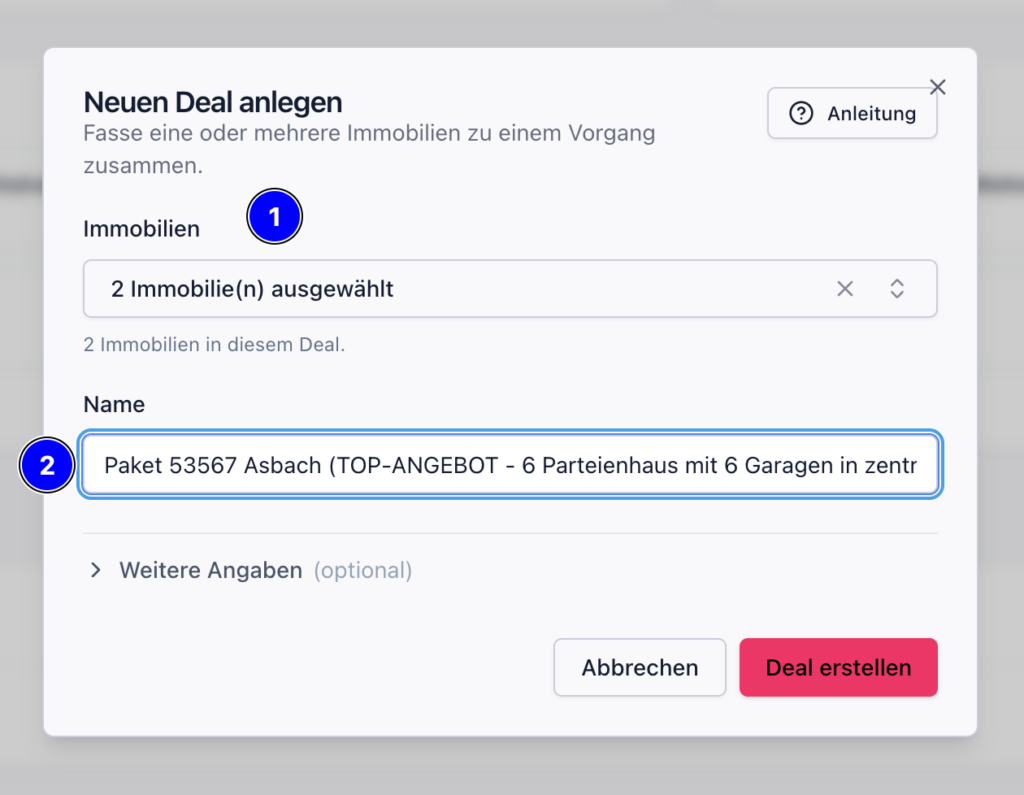
Task: Click the Immobilien field label
Action: (x=142, y=229)
